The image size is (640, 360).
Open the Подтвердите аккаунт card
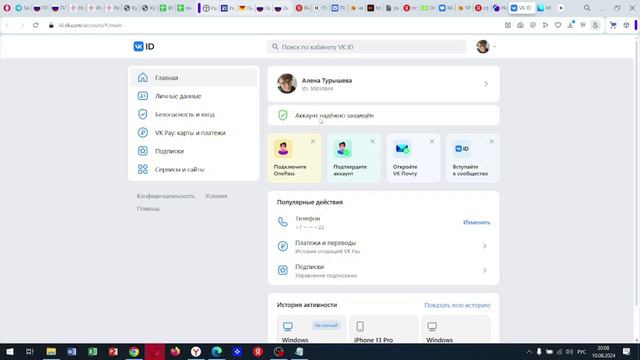pos(354,158)
